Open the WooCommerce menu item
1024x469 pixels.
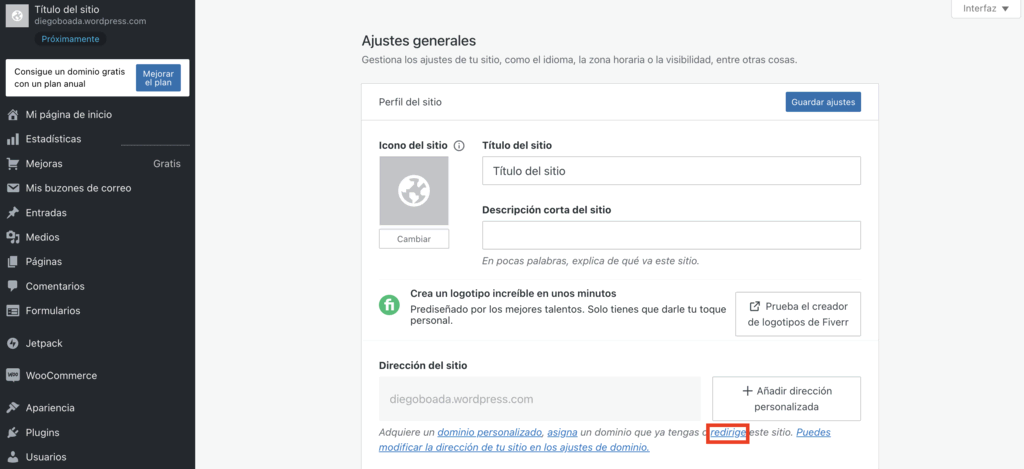tap(61, 376)
